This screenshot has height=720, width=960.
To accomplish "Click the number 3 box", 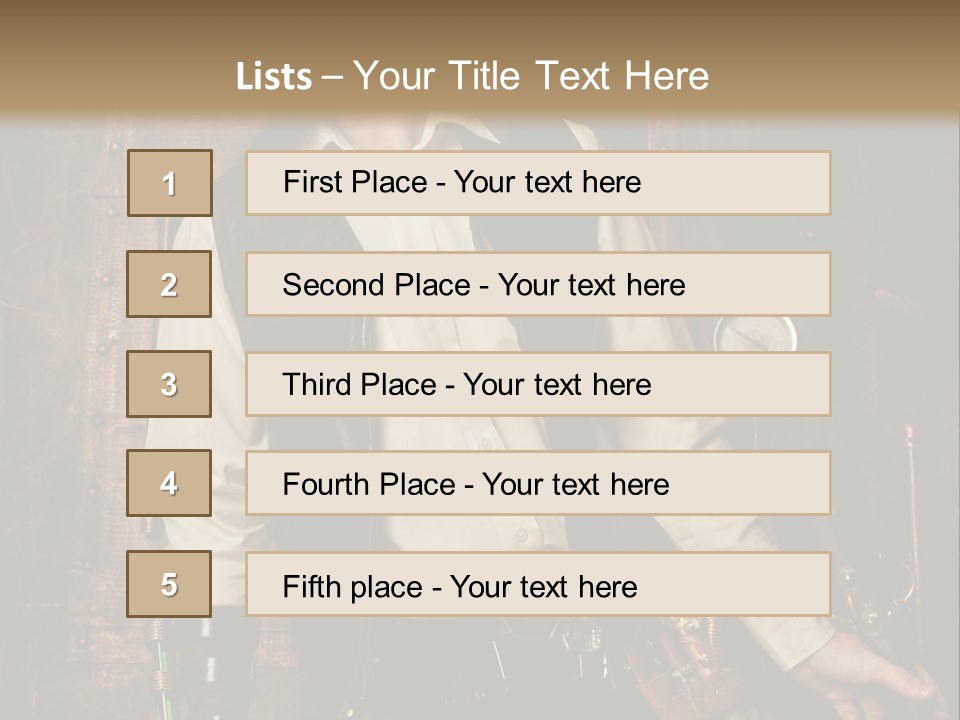I will point(170,384).
